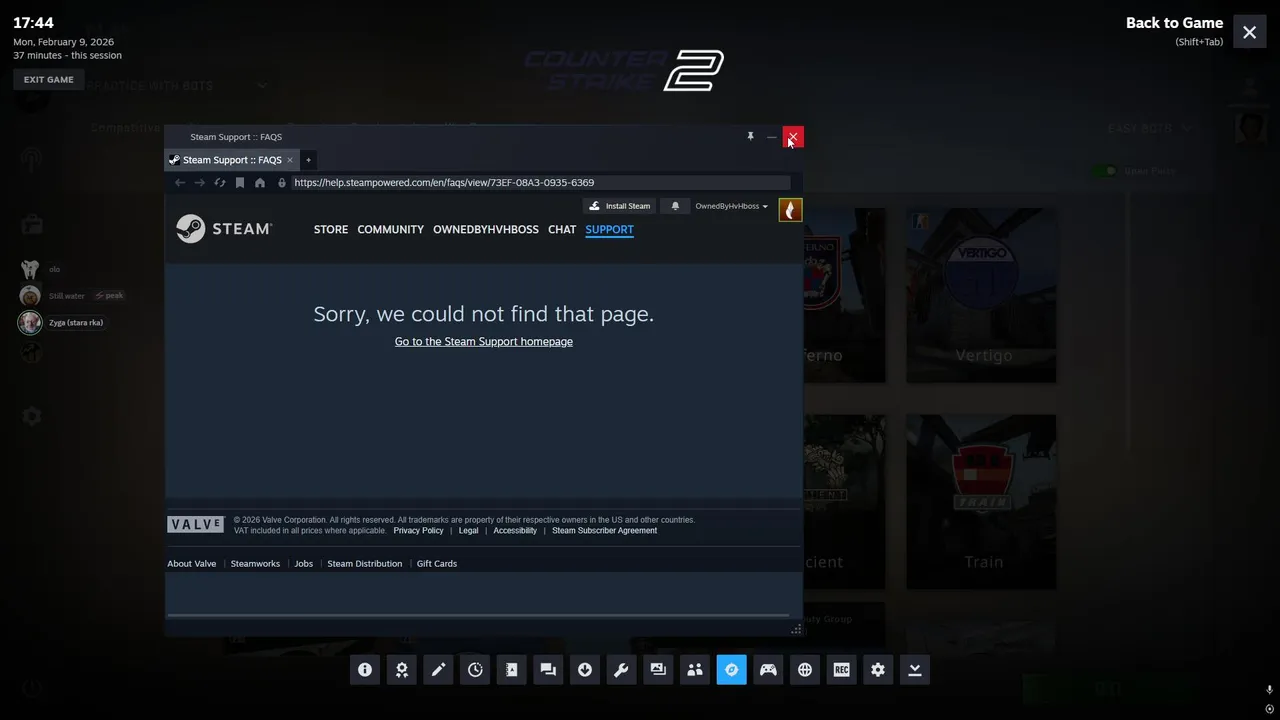The width and height of the screenshot is (1280, 720).
Task: Open the Steamworks footer link
Action: click(x=255, y=564)
